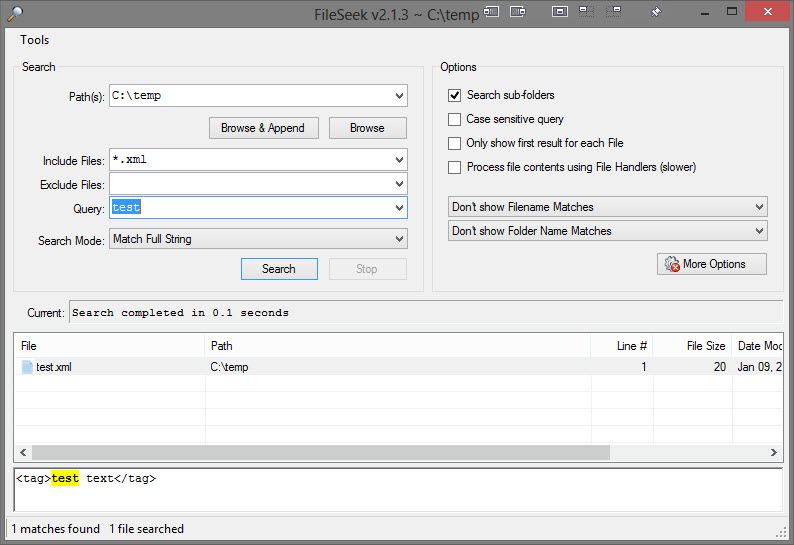Image resolution: width=794 pixels, height=545 pixels.
Task: Expand the Search Mode dropdown
Action: (399, 239)
